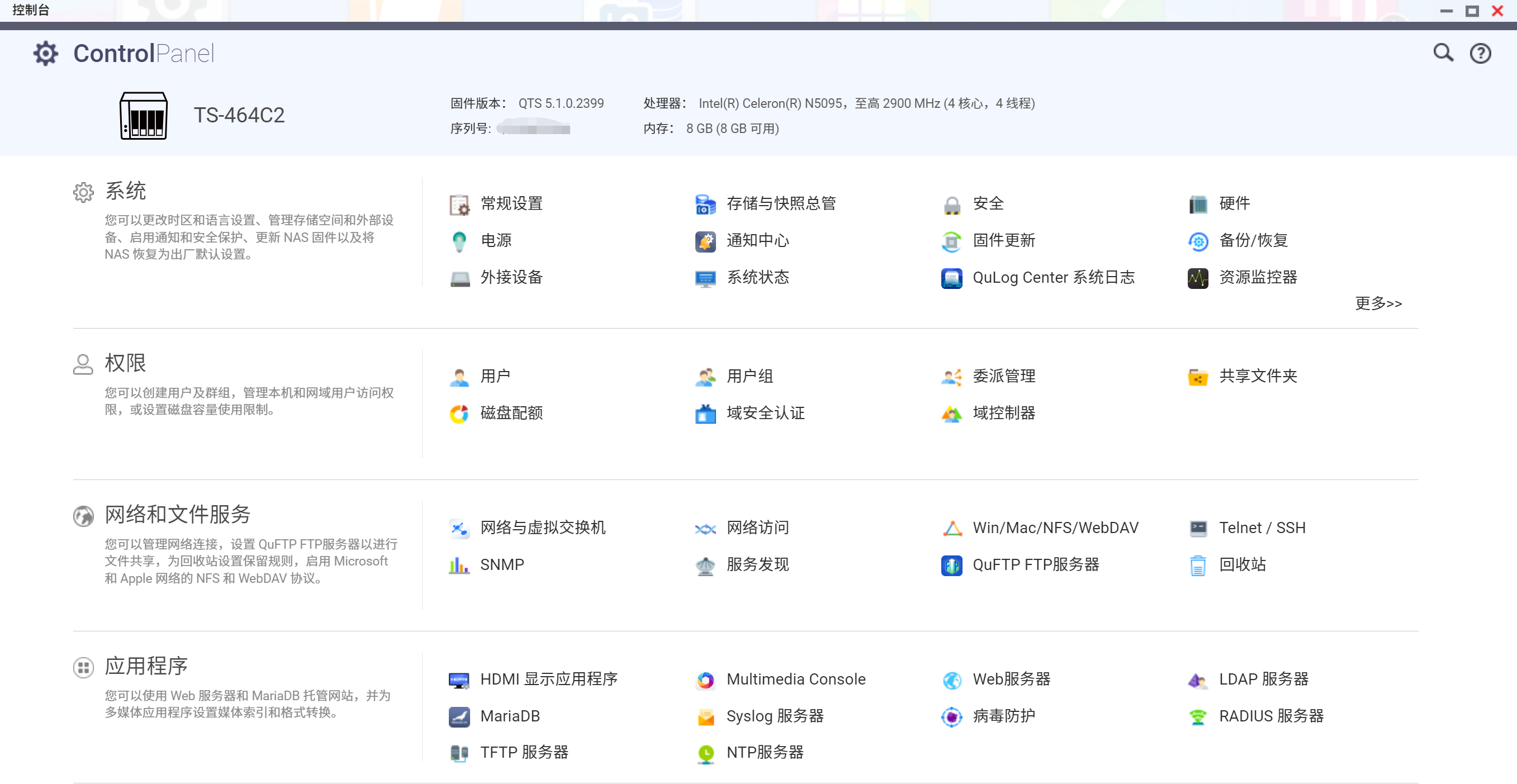The height and width of the screenshot is (784, 1517).
Task: Open the QuLog Center 系统日志 icon
Action: pos(951,278)
